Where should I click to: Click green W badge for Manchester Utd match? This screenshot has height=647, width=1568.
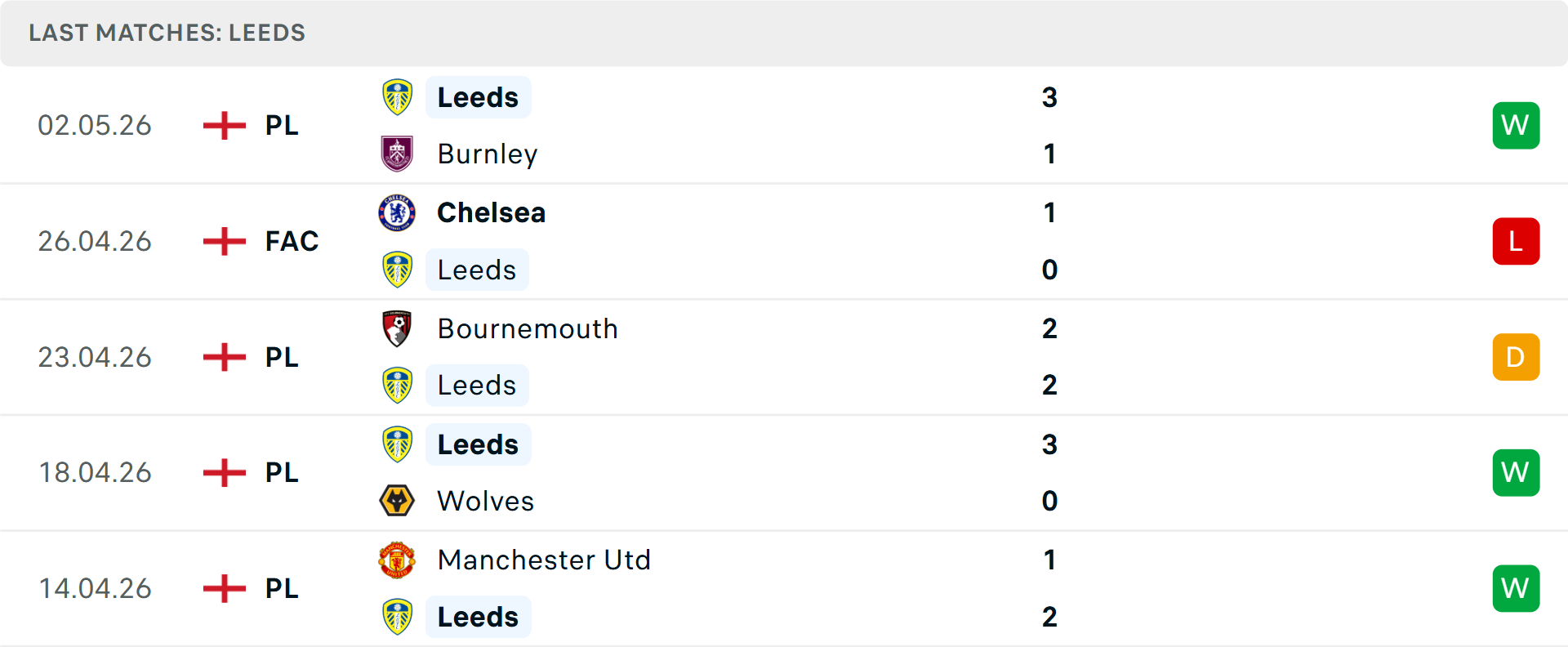[x=1516, y=588]
